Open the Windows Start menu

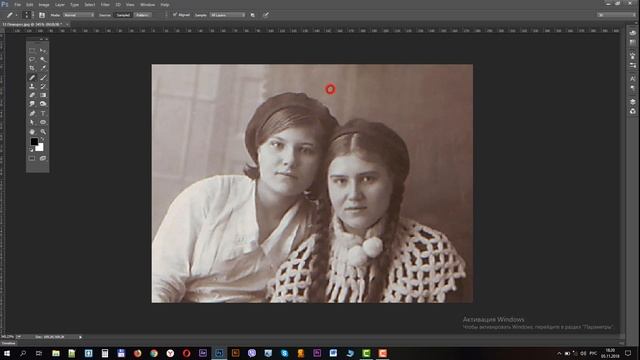coord(7,353)
